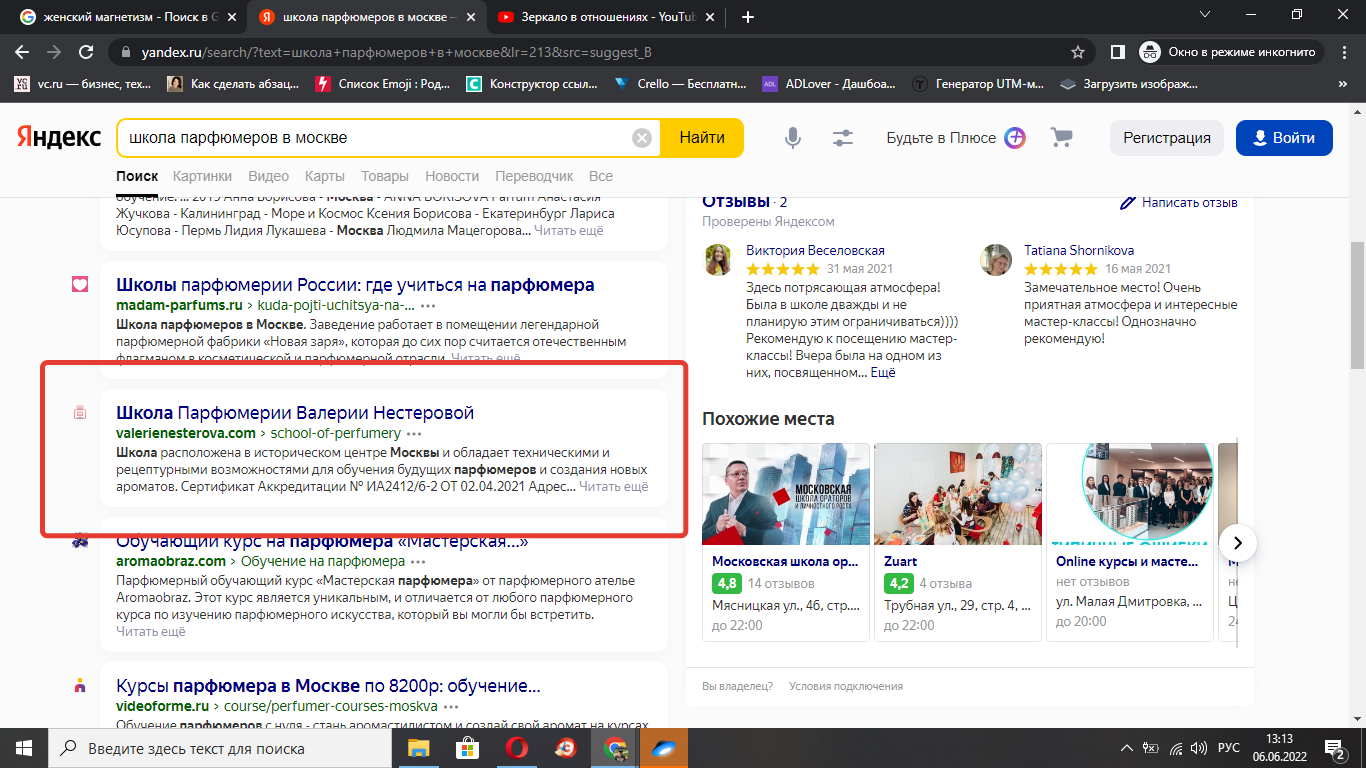
Task: Open more options for madam-parfums.ru result
Action: [428, 305]
